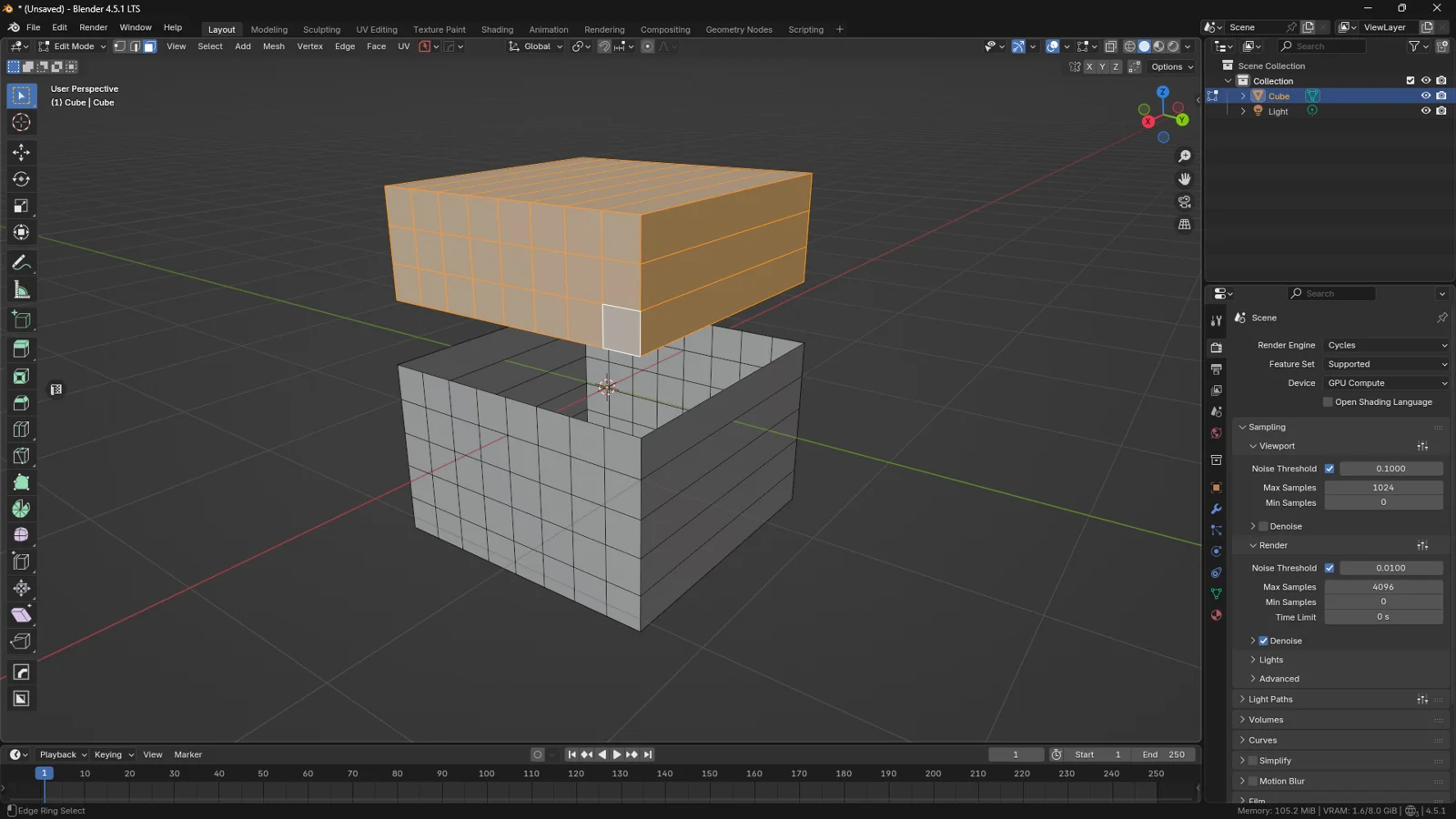
Task: Activate the Transform tool
Action: [21, 233]
